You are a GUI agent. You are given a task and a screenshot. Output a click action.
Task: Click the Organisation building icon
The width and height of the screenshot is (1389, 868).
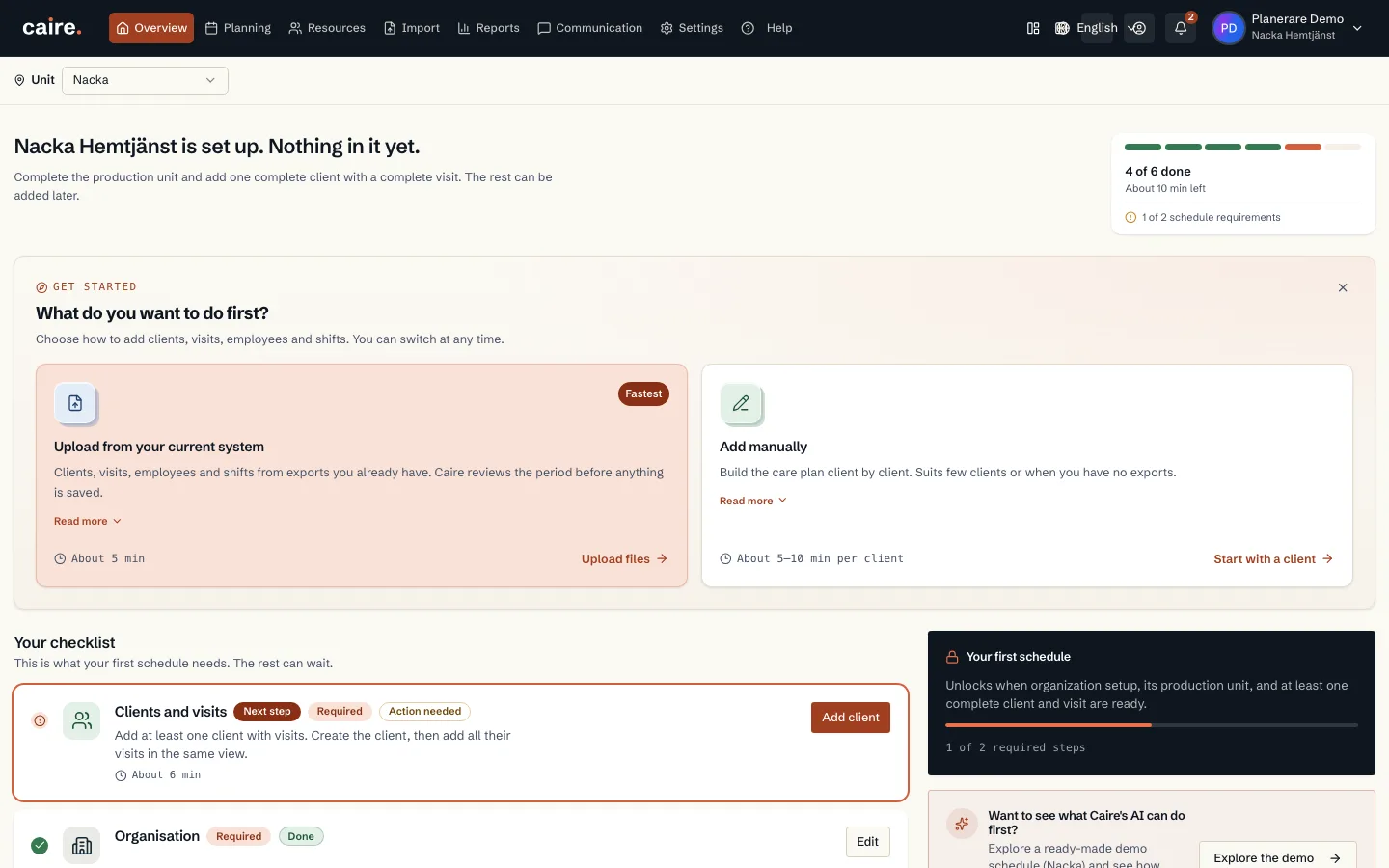(x=82, y=846)
